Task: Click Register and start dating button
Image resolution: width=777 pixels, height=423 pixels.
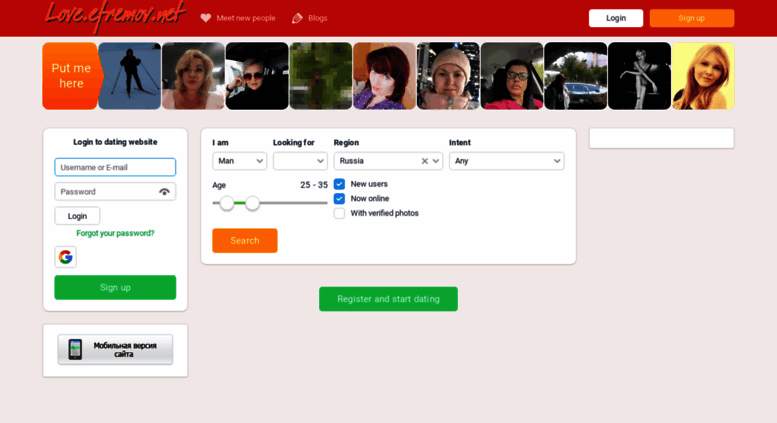Action: [x=388, y=299]
